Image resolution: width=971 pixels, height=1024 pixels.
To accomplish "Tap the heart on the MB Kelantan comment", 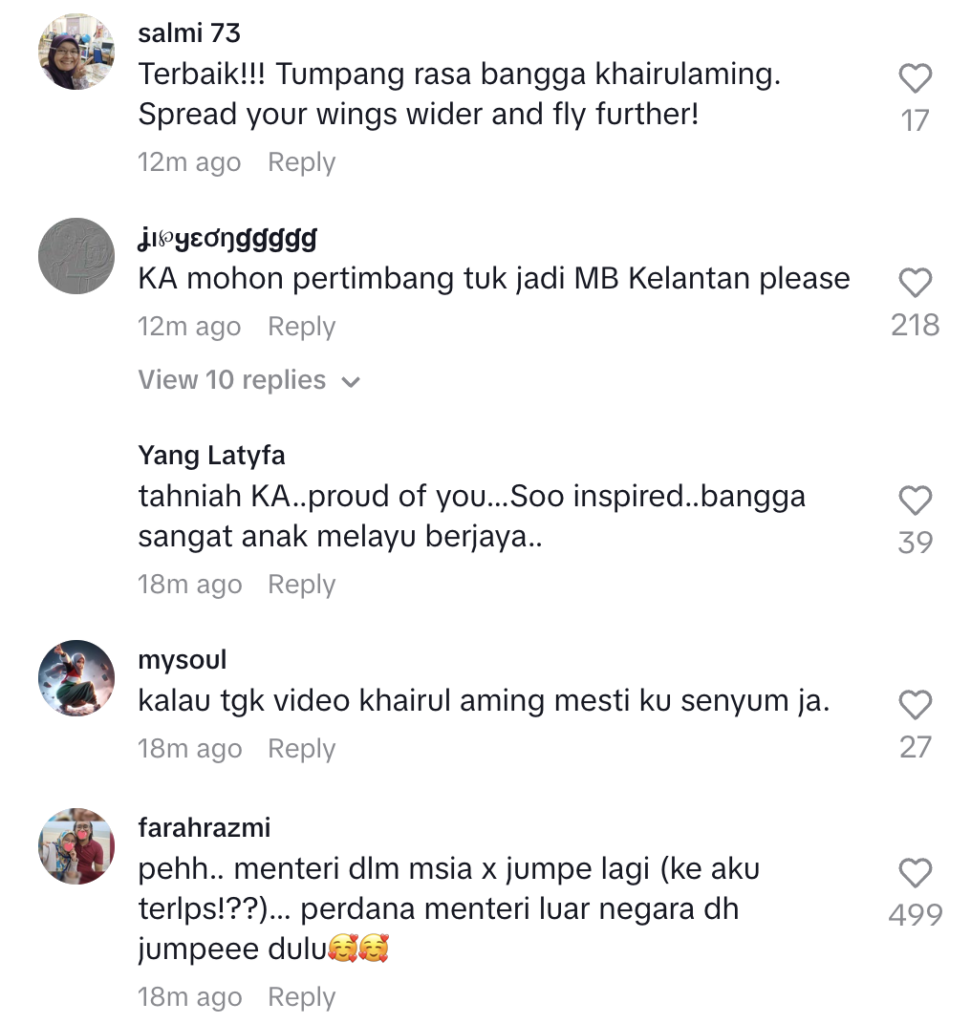I will [x=915, y=283].
